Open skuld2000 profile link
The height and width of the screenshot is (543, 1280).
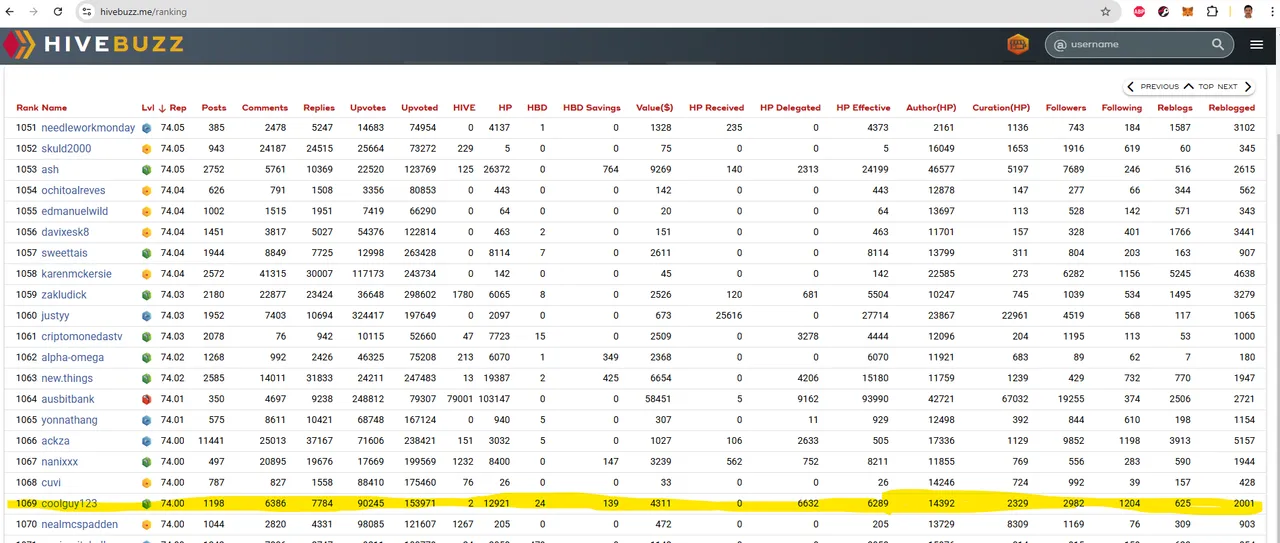[x=66, y=149]
